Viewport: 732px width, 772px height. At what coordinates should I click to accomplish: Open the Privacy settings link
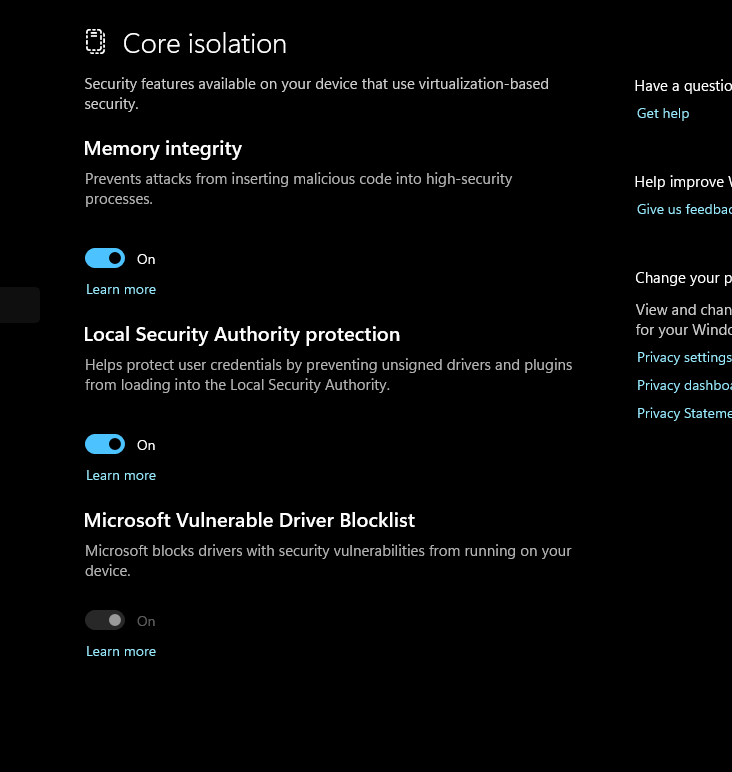[684, 358]
